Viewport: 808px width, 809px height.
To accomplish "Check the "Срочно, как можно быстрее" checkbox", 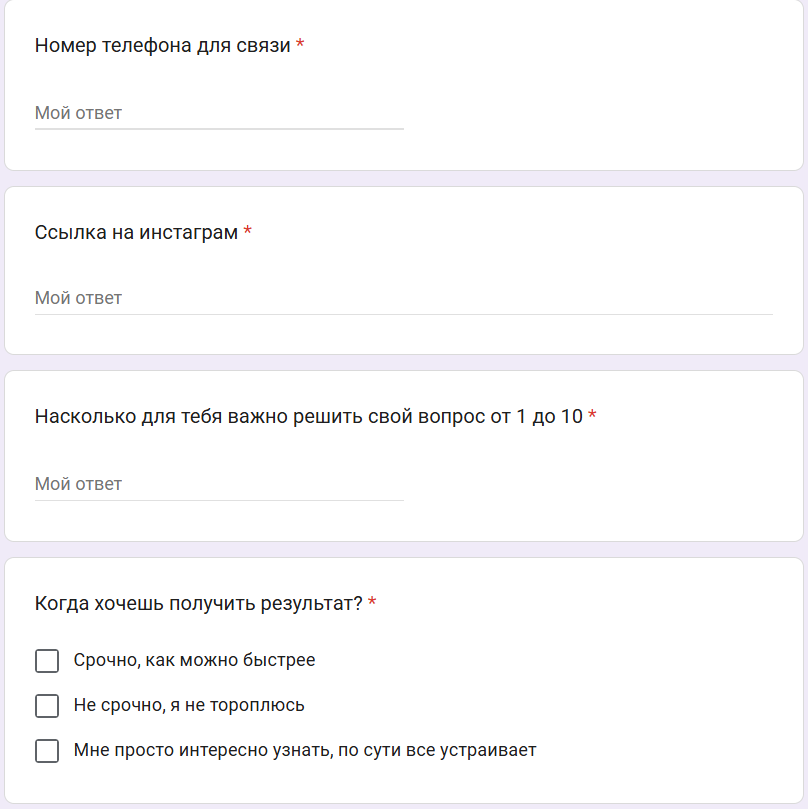I will (47, 661).
